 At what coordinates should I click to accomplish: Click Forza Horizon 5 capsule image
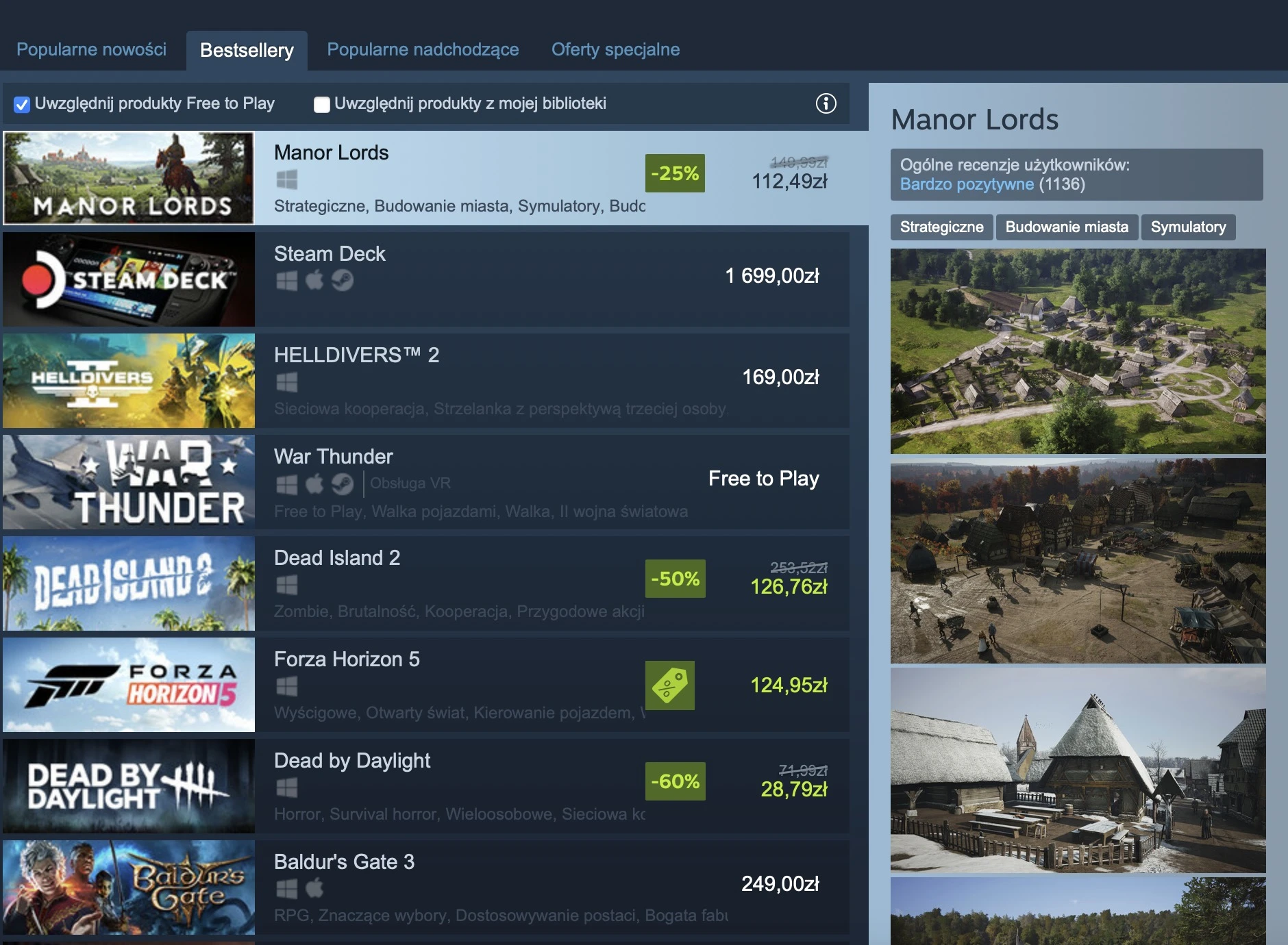(129, 685)
